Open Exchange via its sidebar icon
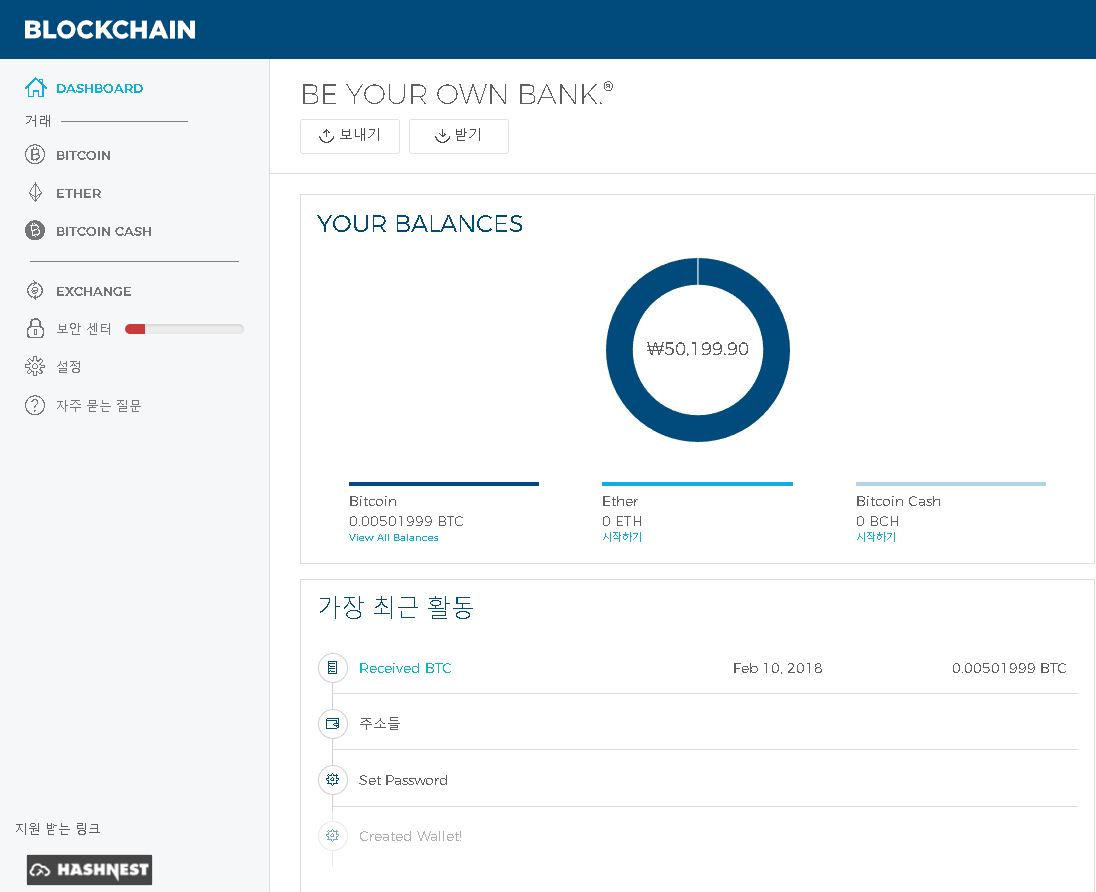The image size is (1096, 892). (35, 291)
